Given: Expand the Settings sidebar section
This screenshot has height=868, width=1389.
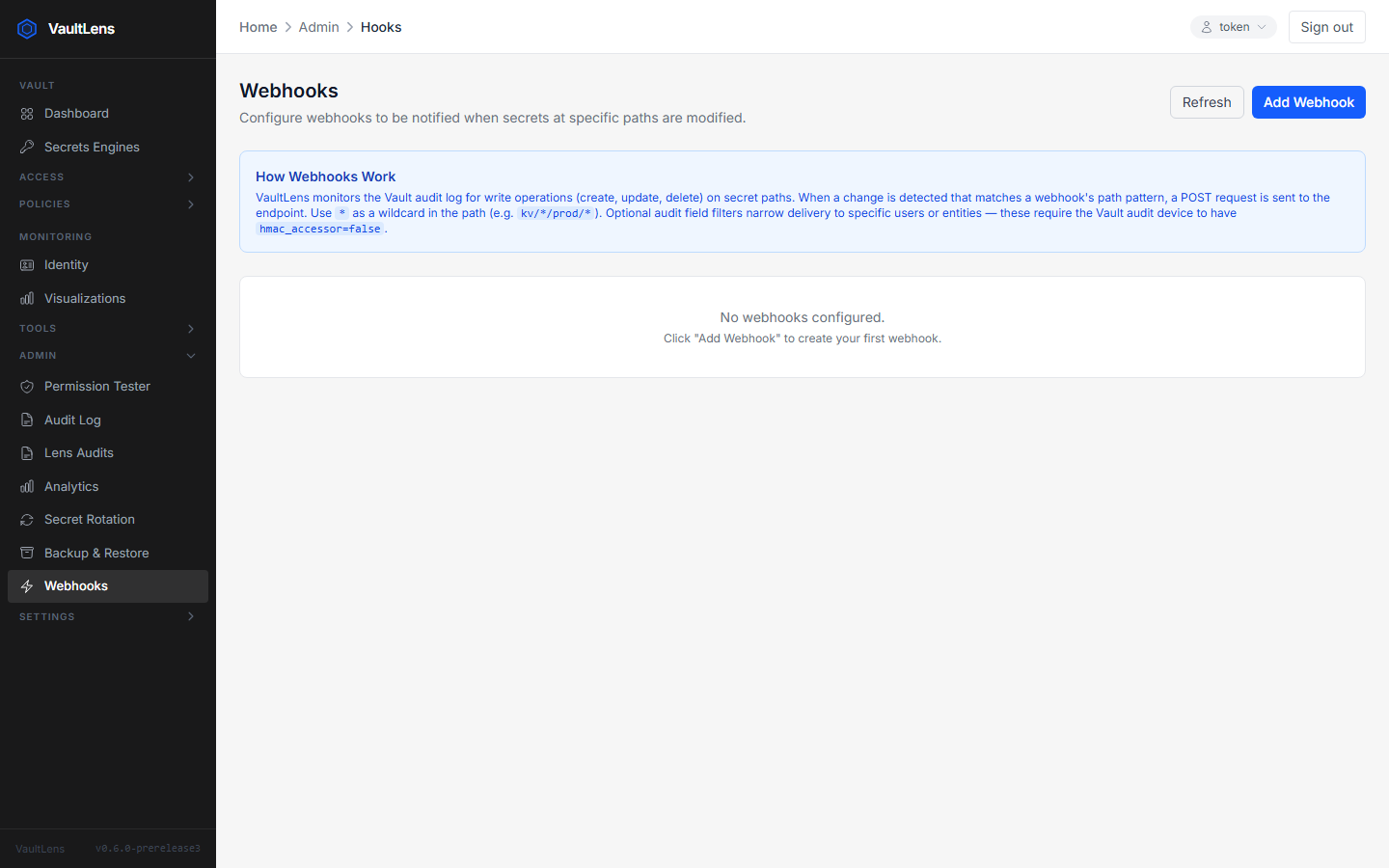Looking at the screenshot, I should [x=108, y=617].
